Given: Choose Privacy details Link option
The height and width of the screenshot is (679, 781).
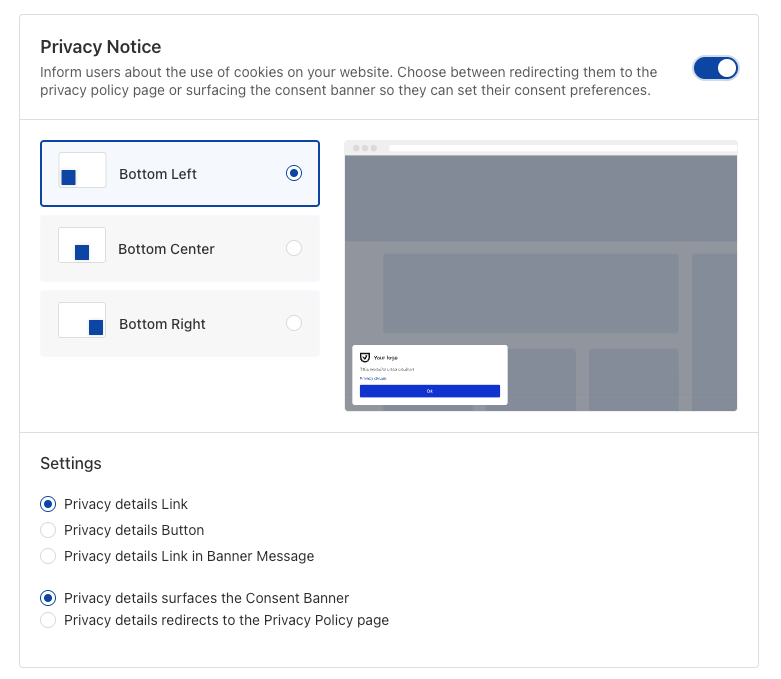Looking at the screenshot, I should [x=48, y=504].
